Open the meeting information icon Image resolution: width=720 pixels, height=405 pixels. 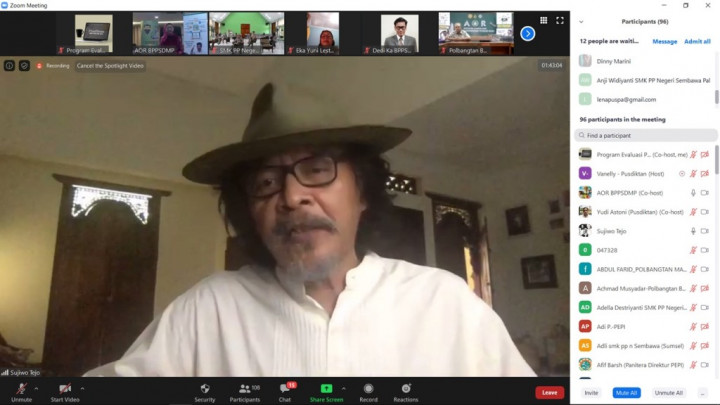tap(9, 65)
